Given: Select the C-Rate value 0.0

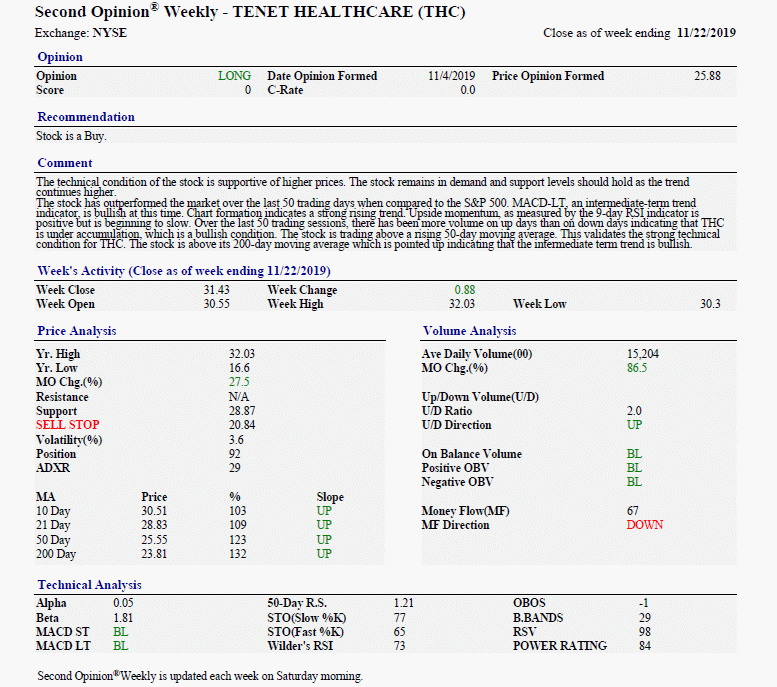Looking at the screenshot, I should click(468, 90).
